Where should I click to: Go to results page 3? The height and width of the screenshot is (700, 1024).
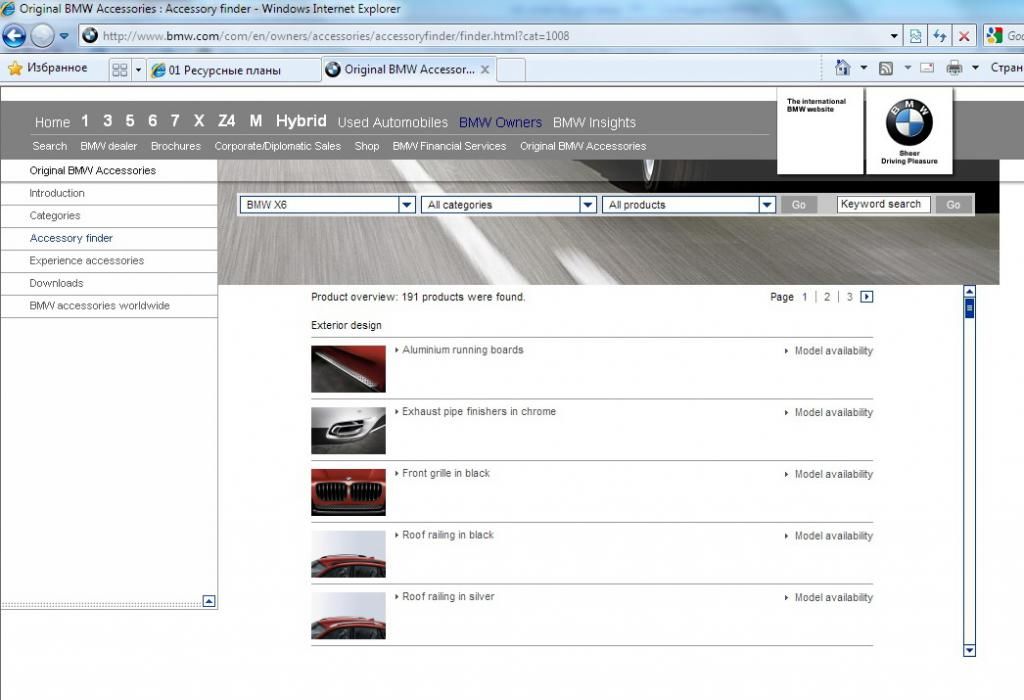[x=850, y=297]
